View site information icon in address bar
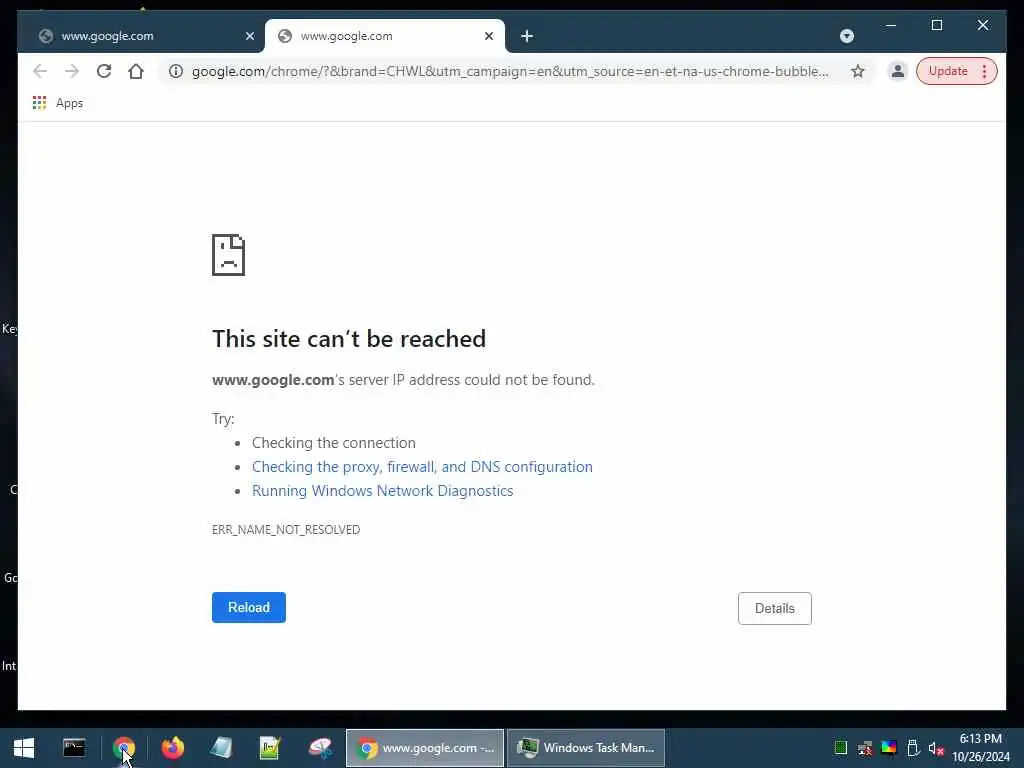Image resolution: width=1024 pixels, height=768 pixels. 176,71
